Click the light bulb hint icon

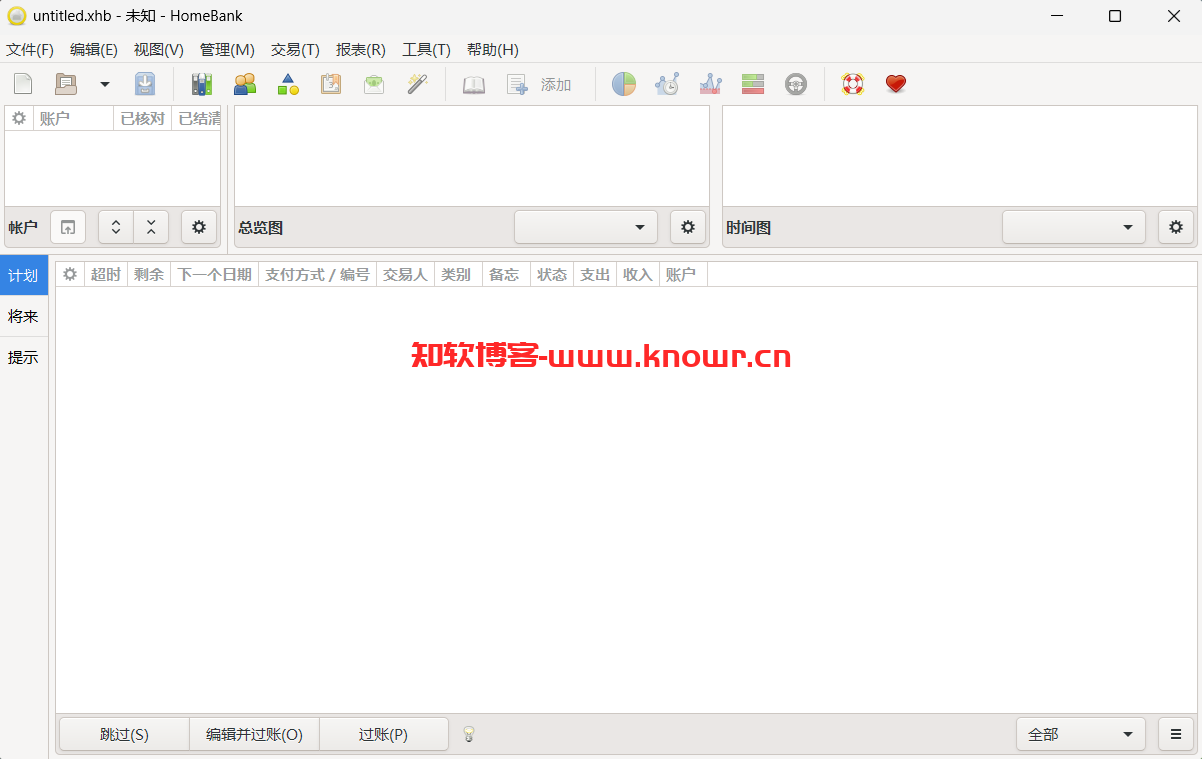pos(468,734)
